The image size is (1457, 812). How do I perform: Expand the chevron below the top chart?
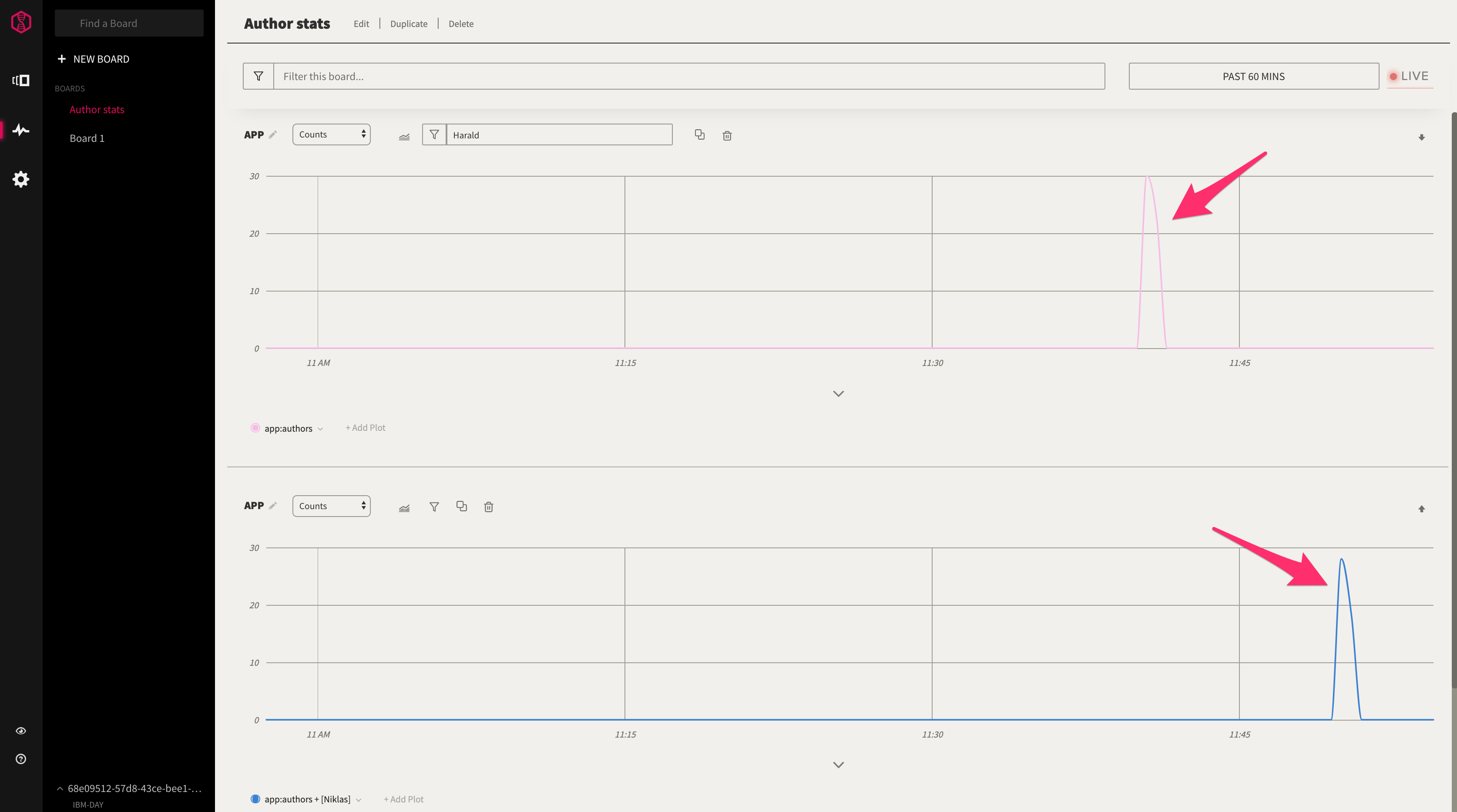tap(838, 393)
